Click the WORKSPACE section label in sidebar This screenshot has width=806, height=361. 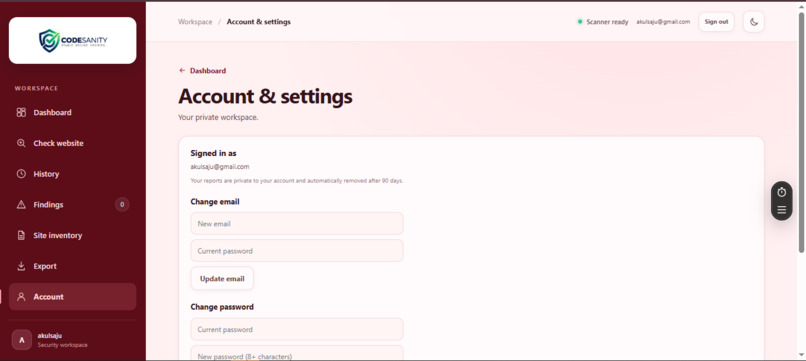36,88
